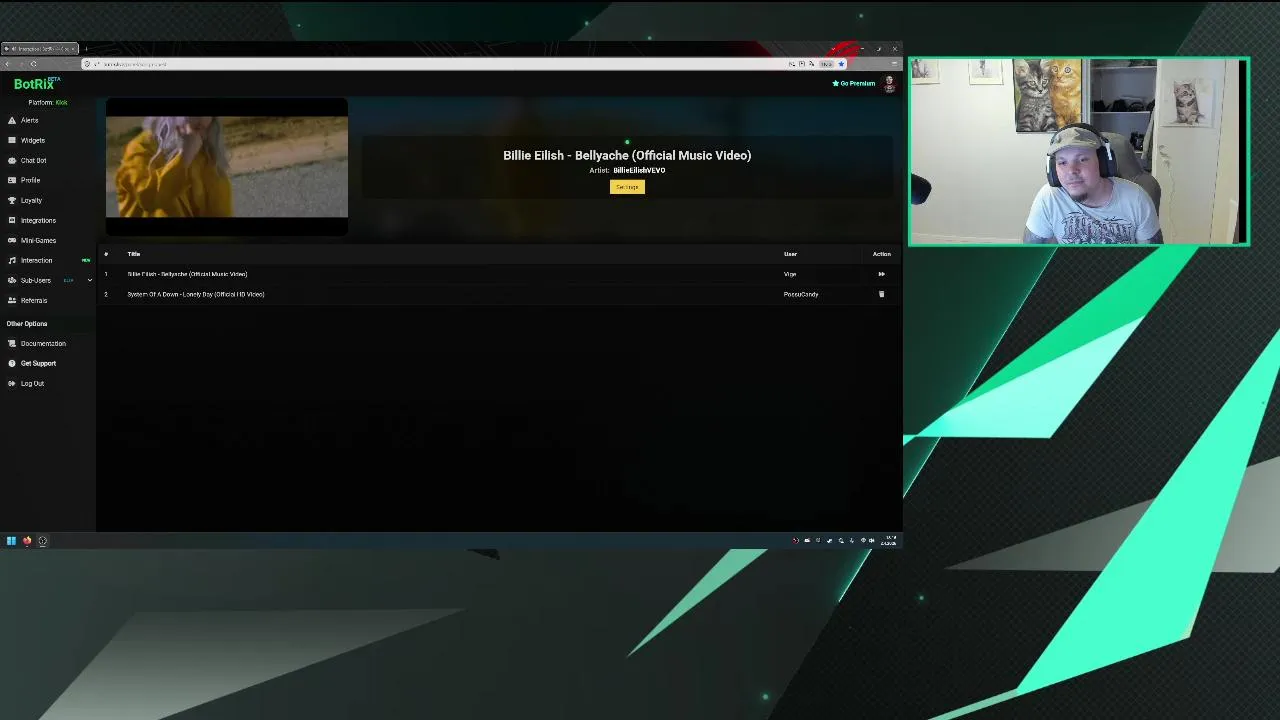Click the Action column header
This screenshot has width=1280, height=720.
(x=881, y=254)
